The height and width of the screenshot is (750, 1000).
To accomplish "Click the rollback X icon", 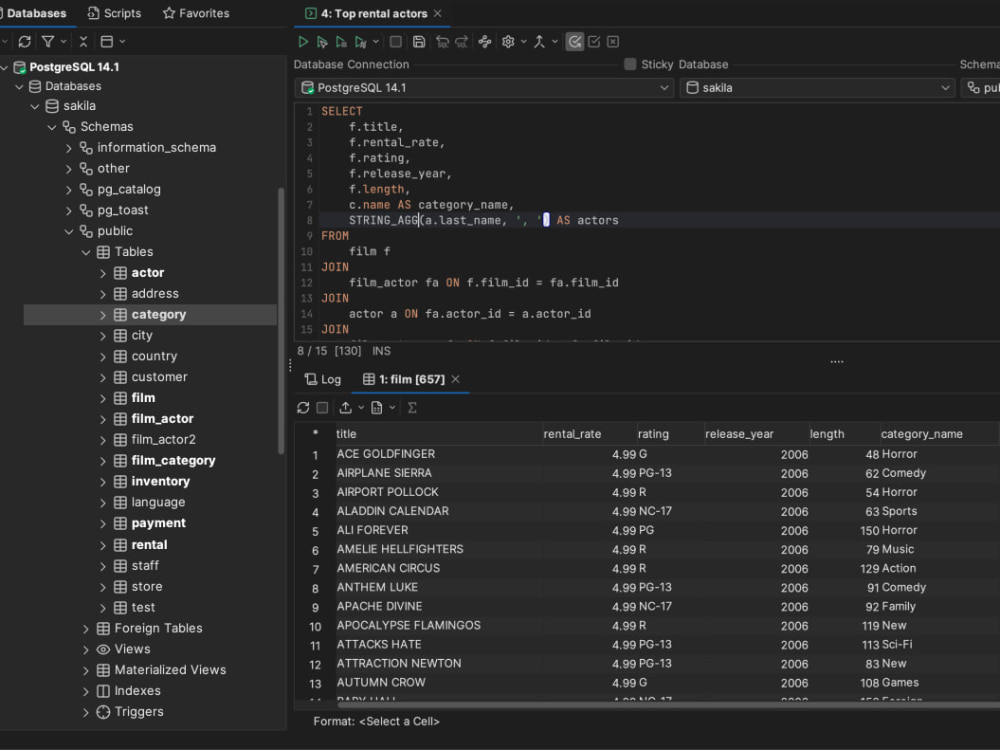I will pos(613,42).
